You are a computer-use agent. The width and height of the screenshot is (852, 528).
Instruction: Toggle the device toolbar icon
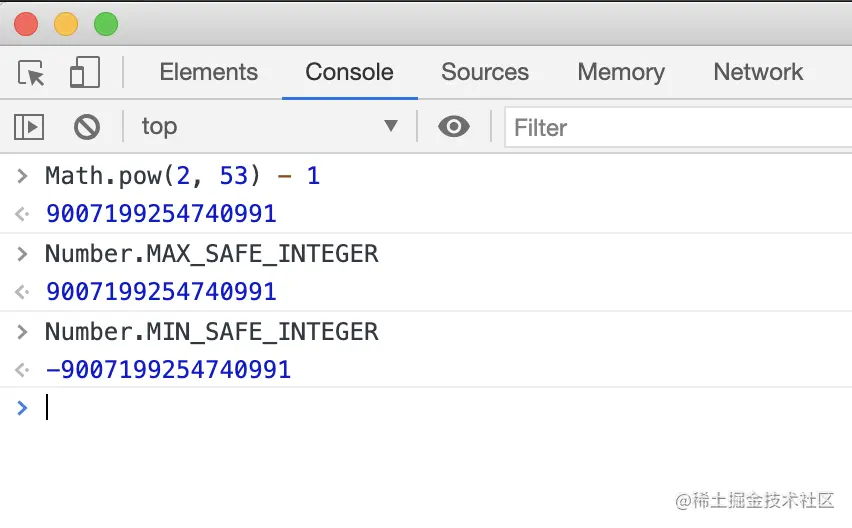(x=85, y=72)
